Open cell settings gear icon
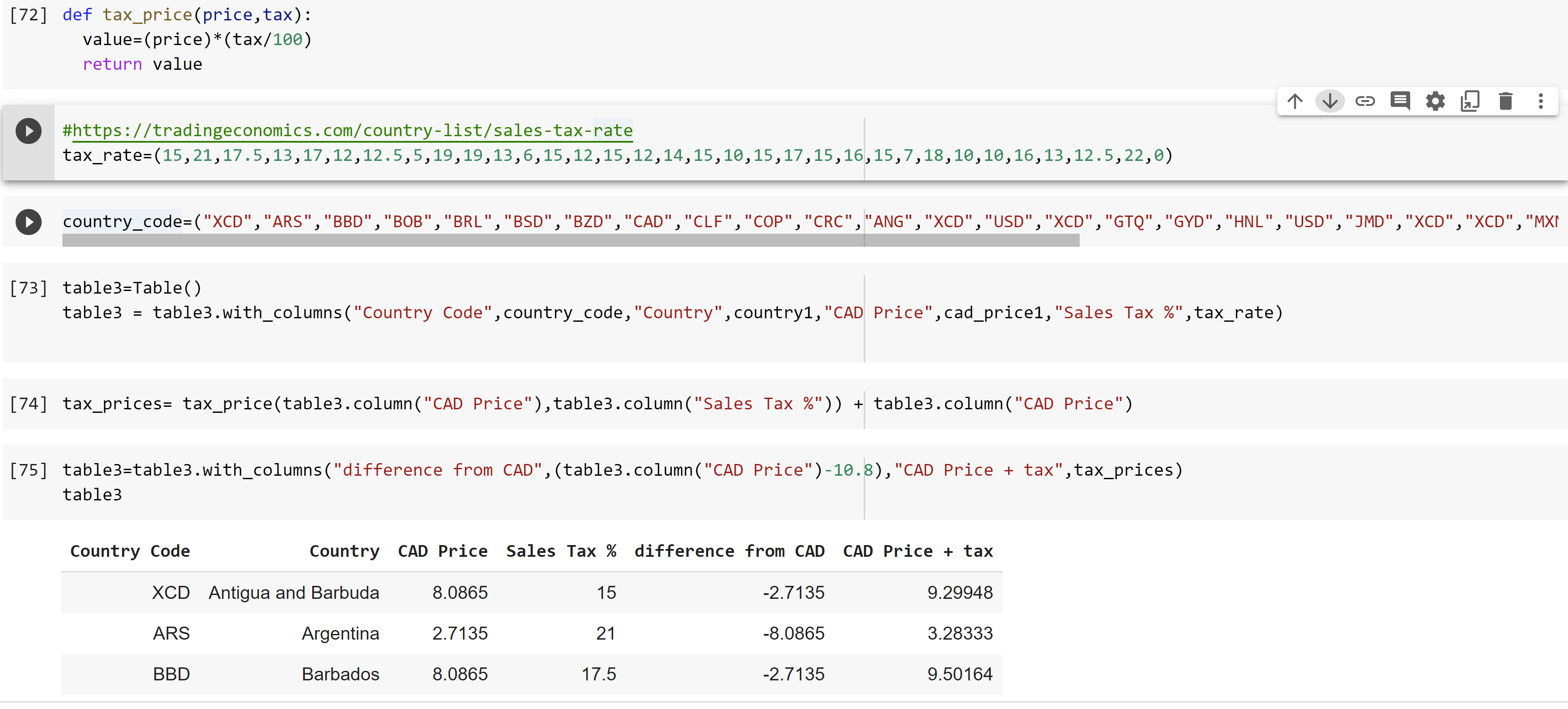The width and height of the screenshot is (1568, 709). click(1435, 101)
